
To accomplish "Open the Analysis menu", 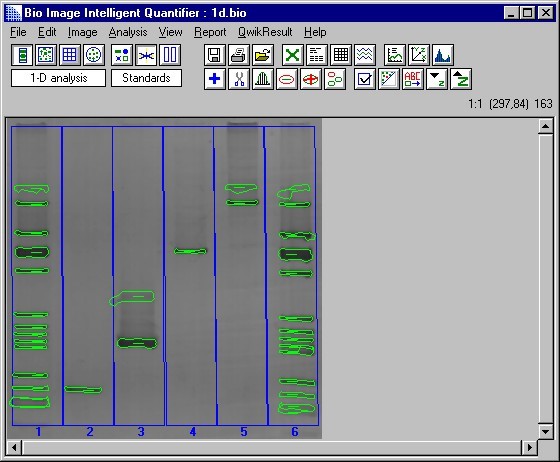I will (128, 32).
